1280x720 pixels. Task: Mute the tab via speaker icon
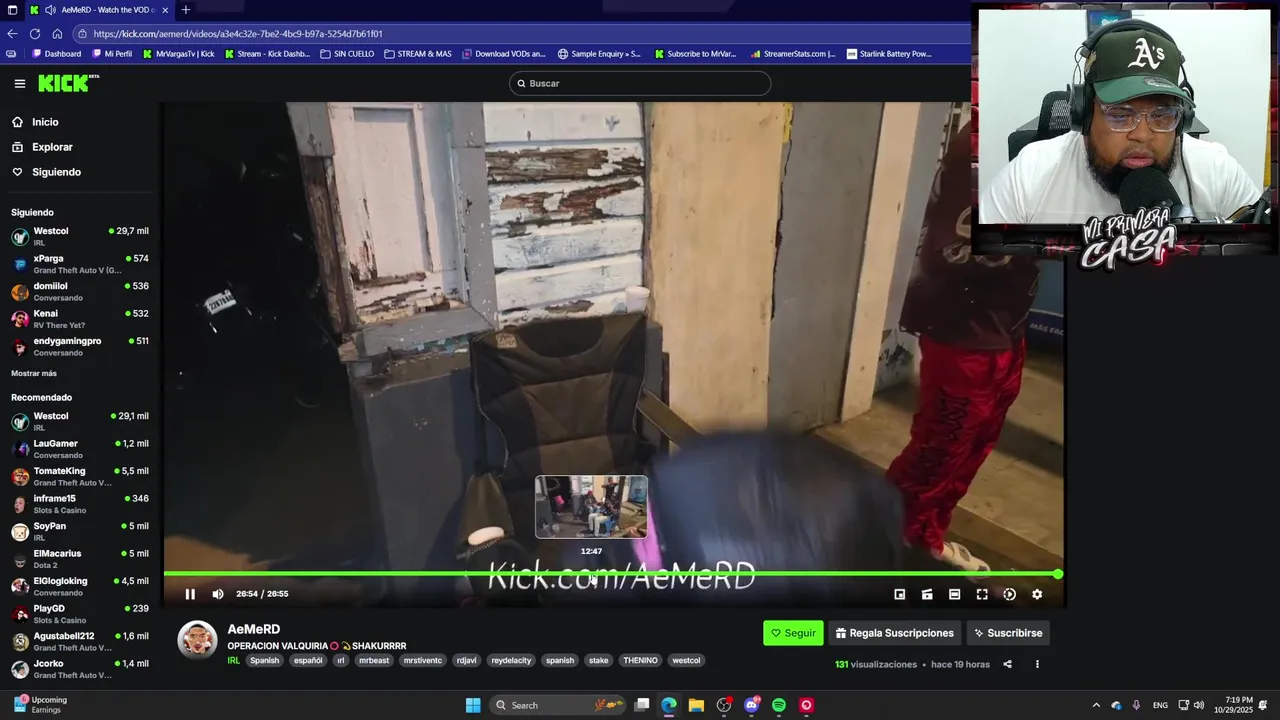(50, 10)
